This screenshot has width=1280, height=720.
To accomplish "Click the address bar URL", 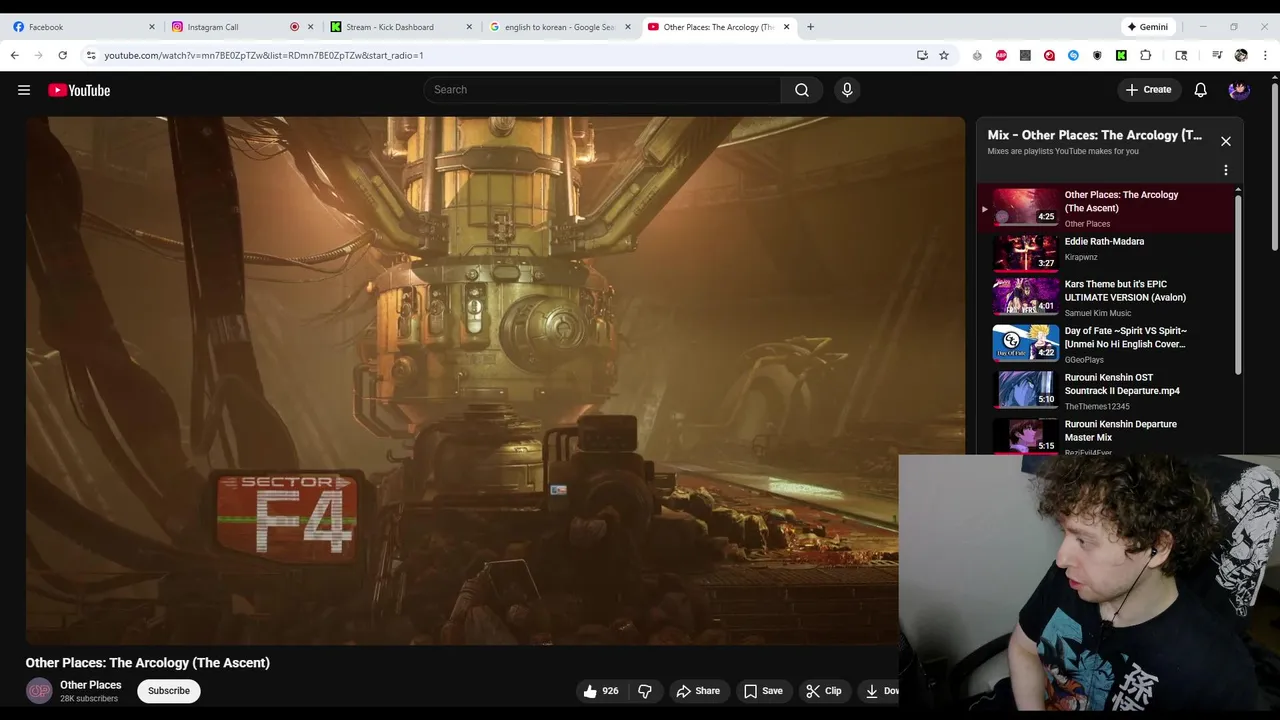I will [x=264, y=55].
